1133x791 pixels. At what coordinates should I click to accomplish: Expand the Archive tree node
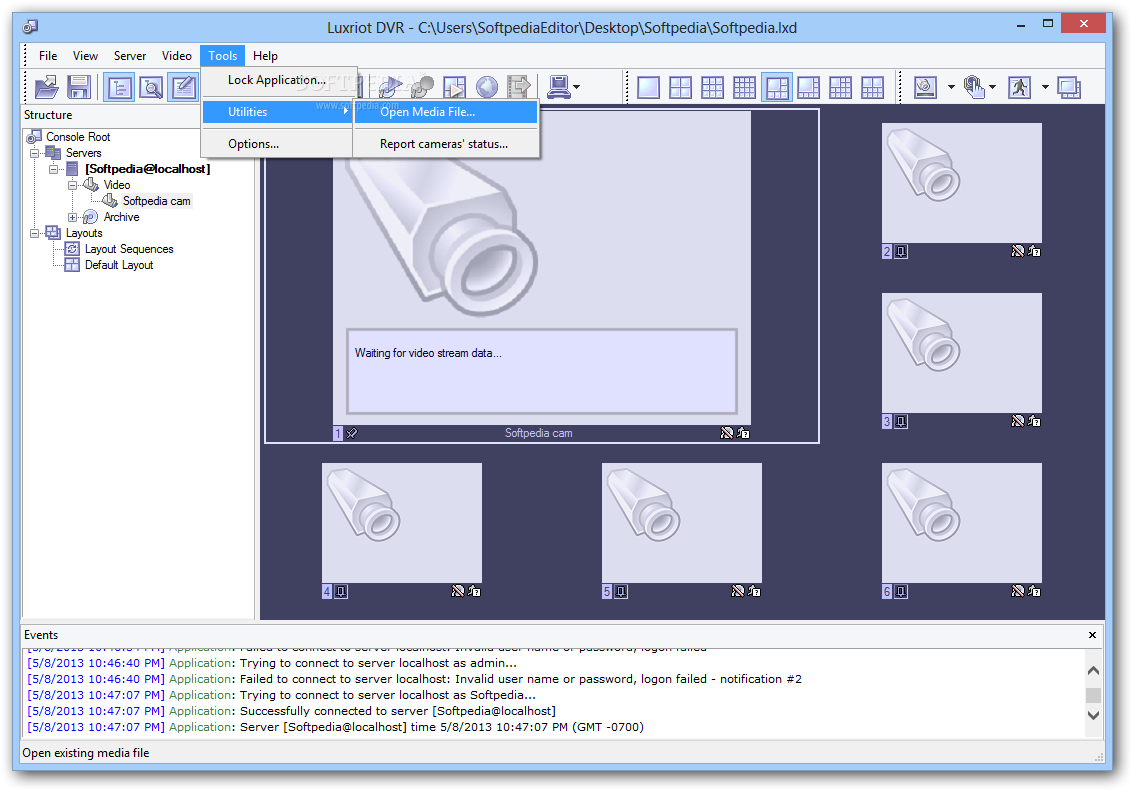(72, 217)
